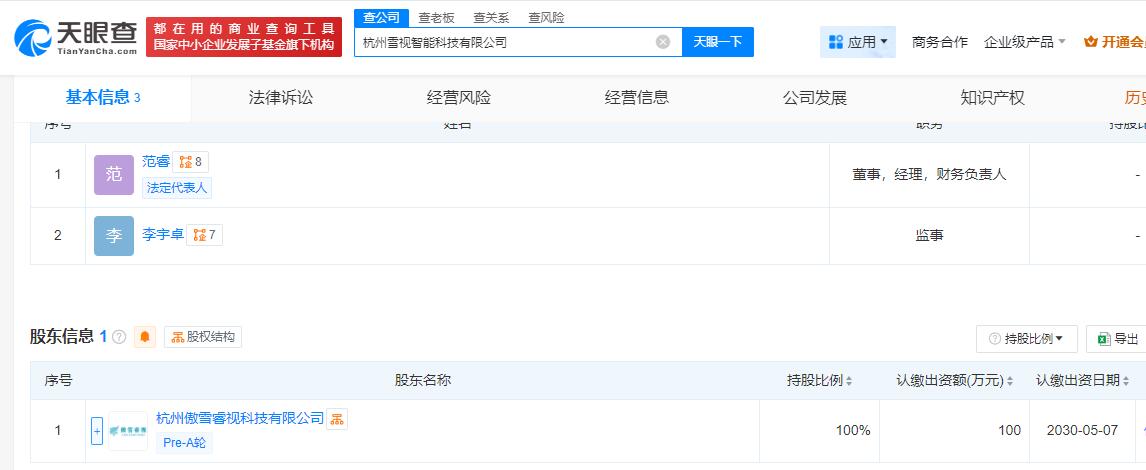
Task: Click the 法定代表人 tag
Action: (177, 188)
